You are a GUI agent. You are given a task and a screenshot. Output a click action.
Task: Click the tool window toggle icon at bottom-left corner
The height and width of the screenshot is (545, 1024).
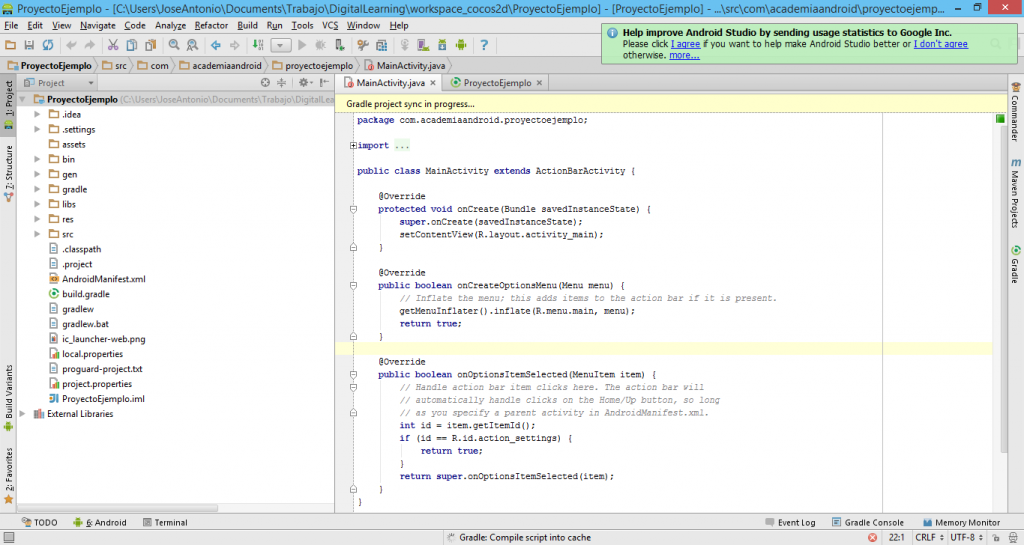coord(8,538)
